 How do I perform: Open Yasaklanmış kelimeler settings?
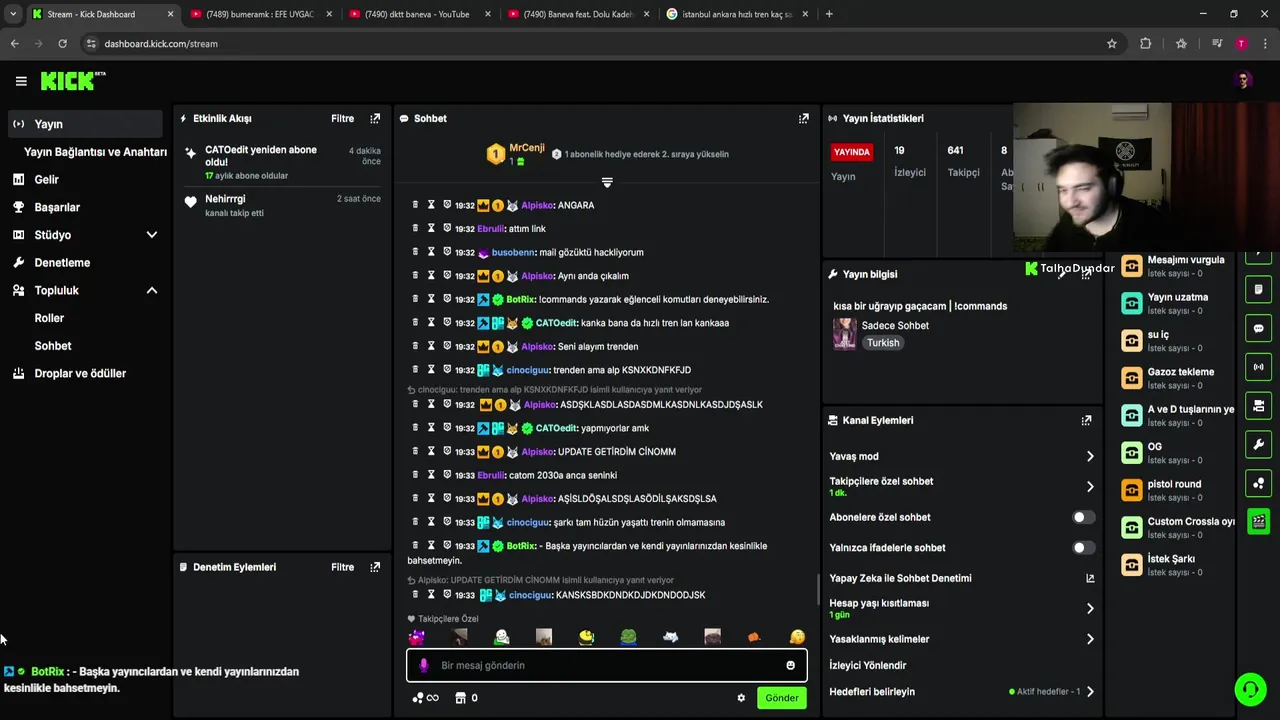pyautogui.click(x=1090, y=639)
